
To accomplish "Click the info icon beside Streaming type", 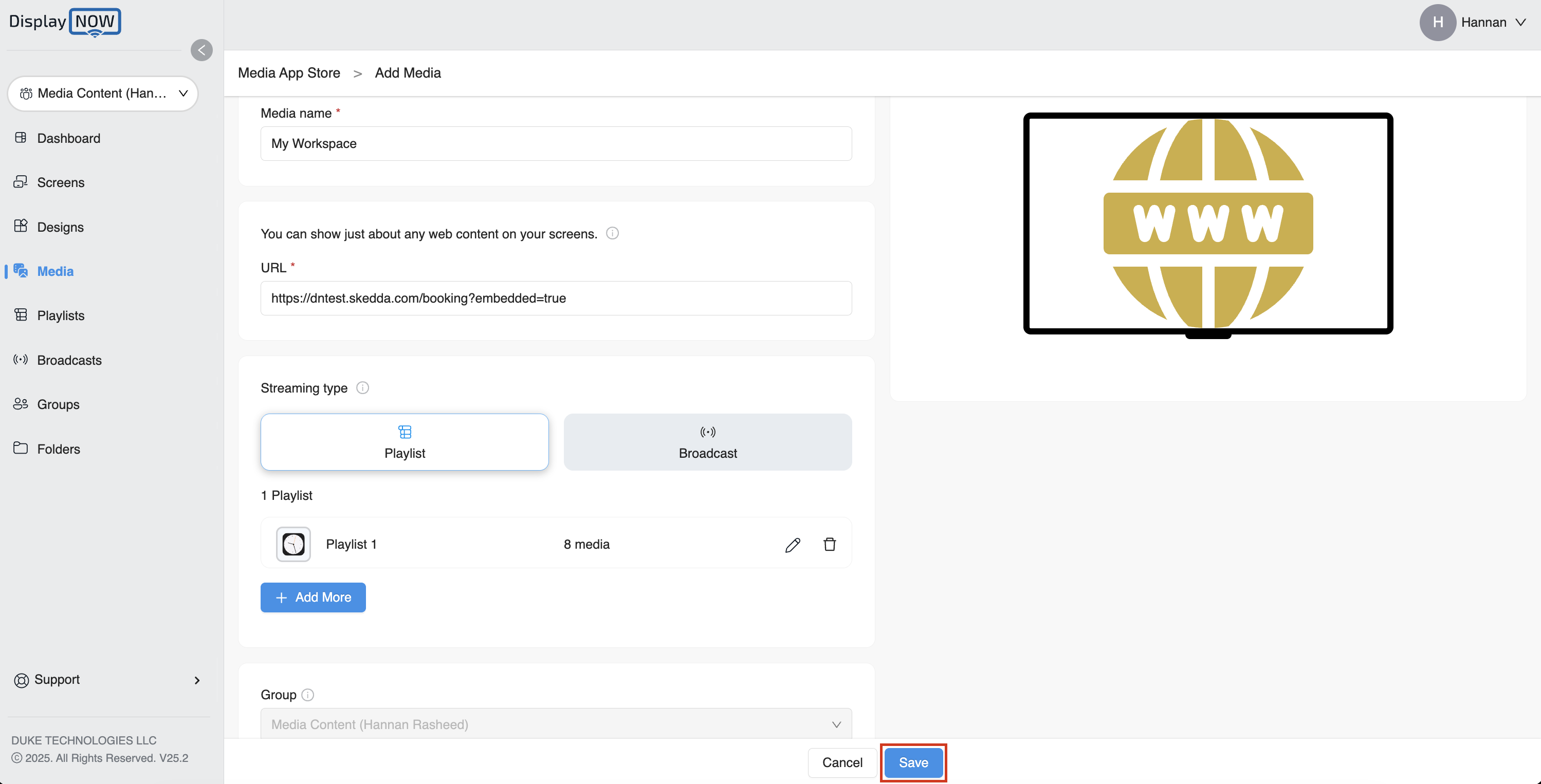I will [x=362, y=387].
